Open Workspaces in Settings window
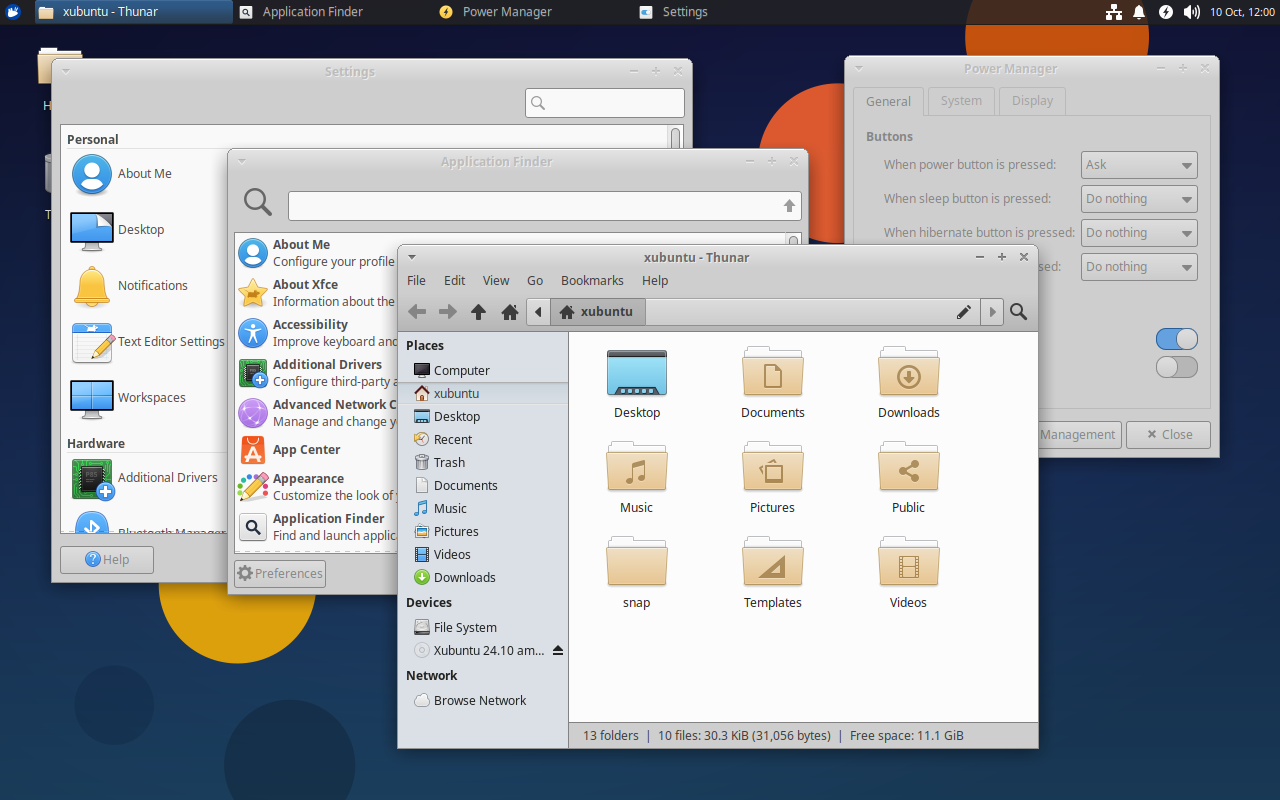The image size is (1280, 800). click(x=129, y=398)
